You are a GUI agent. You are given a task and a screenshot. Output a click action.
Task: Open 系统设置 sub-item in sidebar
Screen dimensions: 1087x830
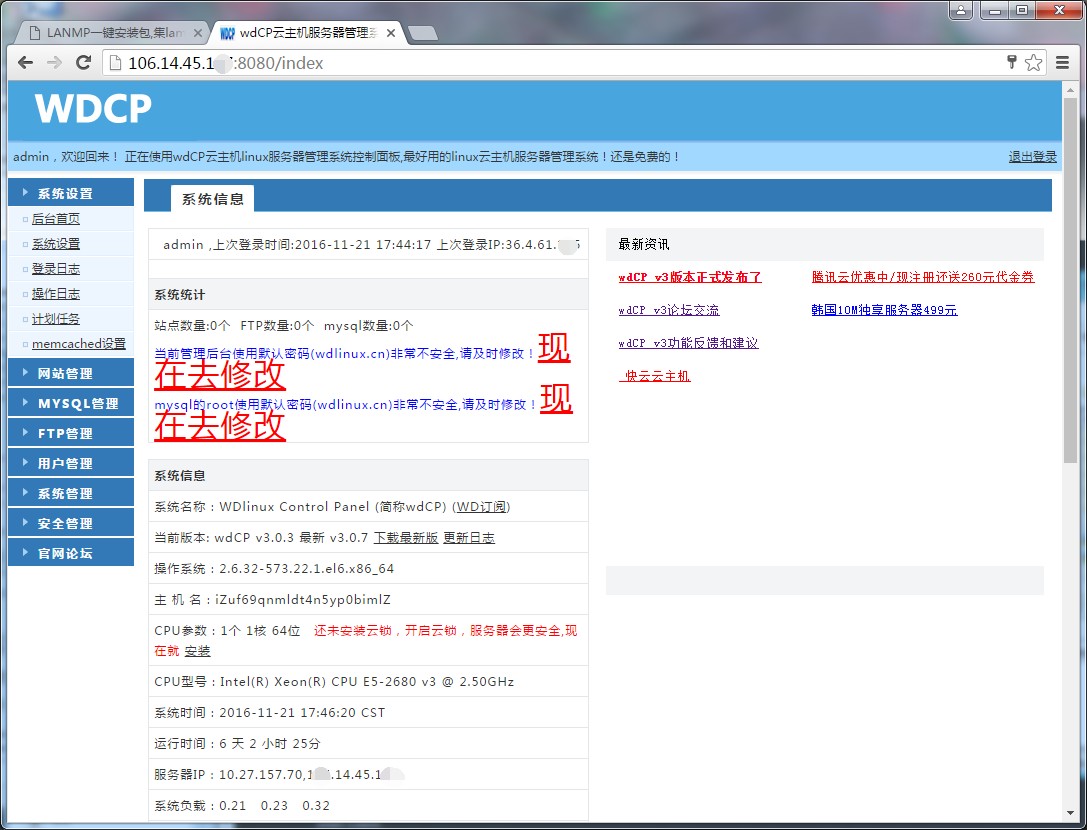pyautogui.click(x=55, y=243)
